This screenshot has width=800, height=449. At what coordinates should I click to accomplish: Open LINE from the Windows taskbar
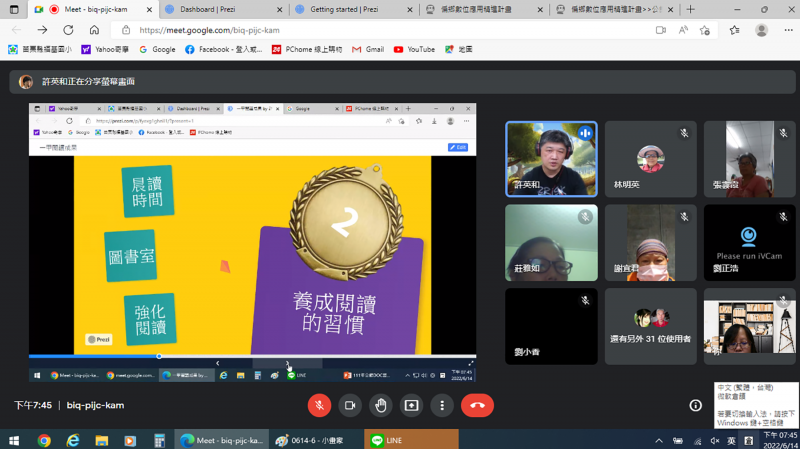(393, 440)
